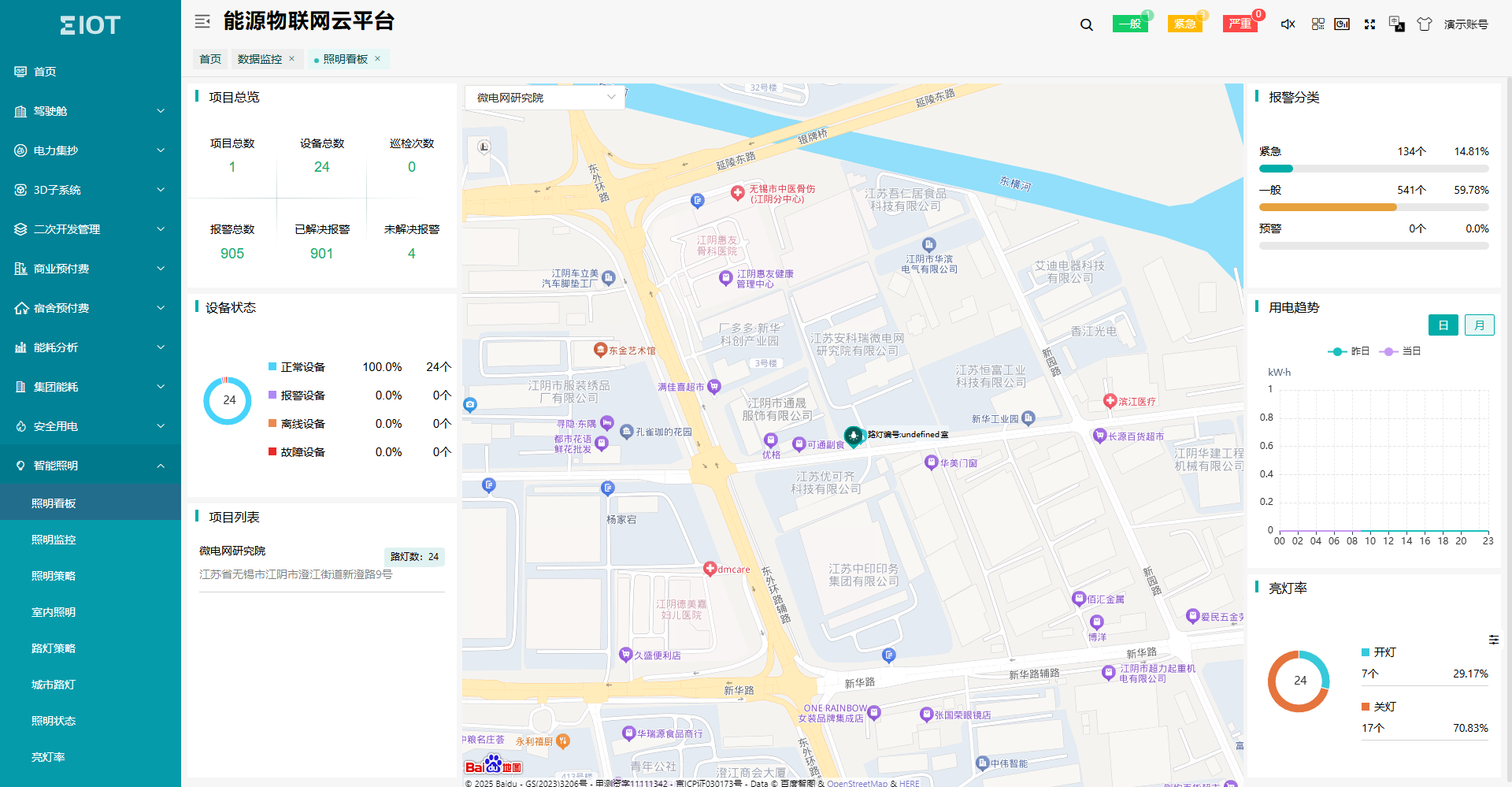Screen dimensions: 1512x787
Task: Open the search magnifier icon
Action: (x=1087, y=24)
